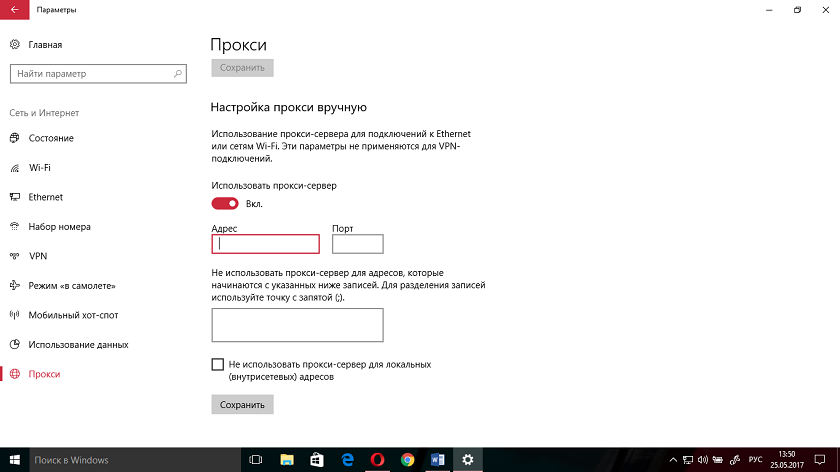Open Opera browser from taskbar
The width and height of the screenshot is (840, 472).
378,459
